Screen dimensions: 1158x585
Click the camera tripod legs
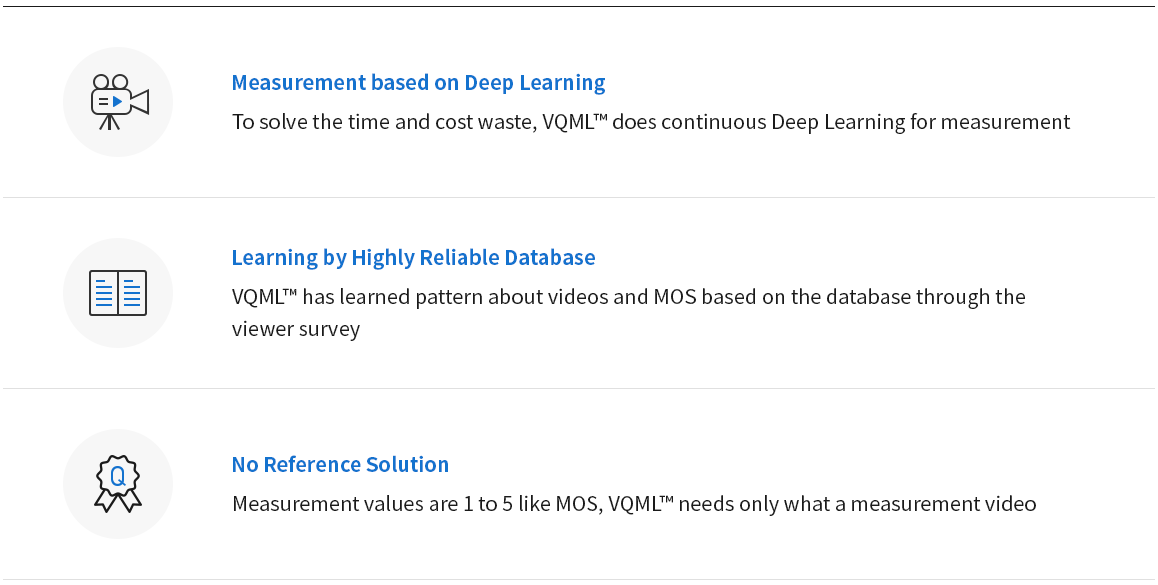109,123
